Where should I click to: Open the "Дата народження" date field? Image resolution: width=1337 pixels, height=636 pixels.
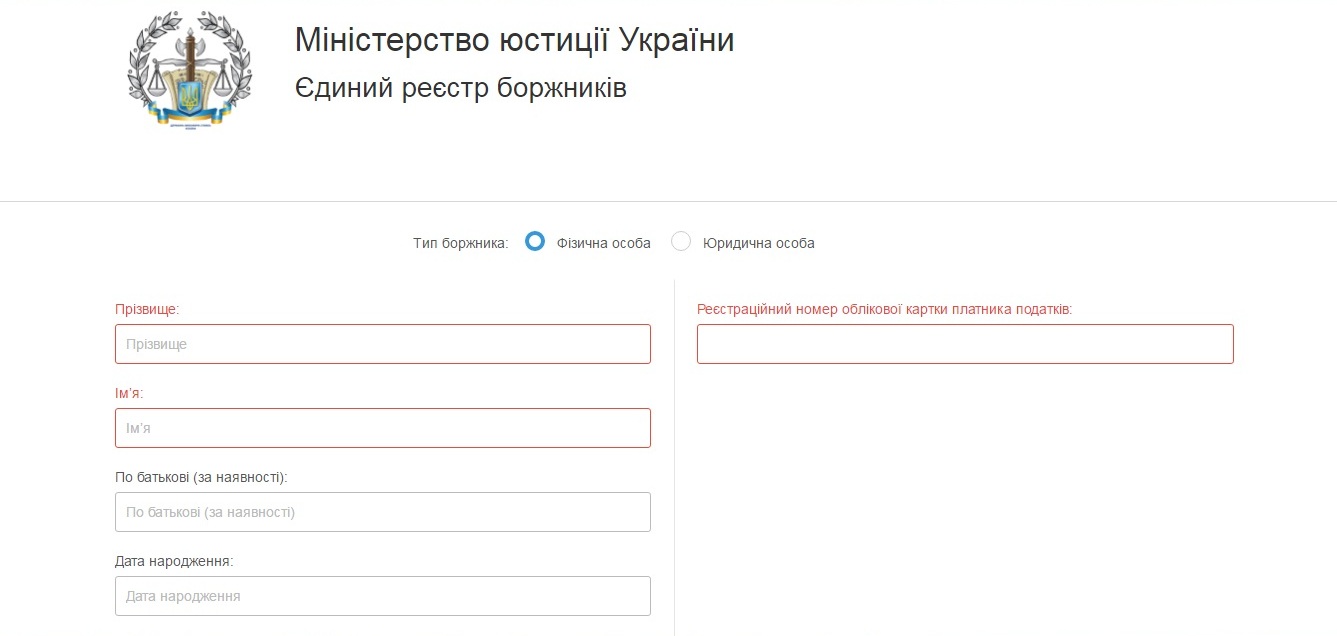tap(383, 595)
